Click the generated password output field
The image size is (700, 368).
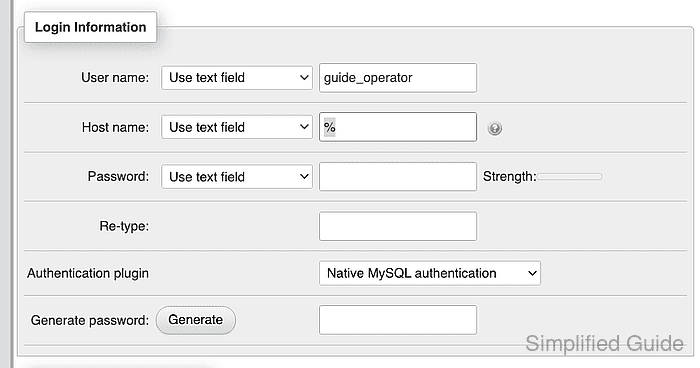398,320
